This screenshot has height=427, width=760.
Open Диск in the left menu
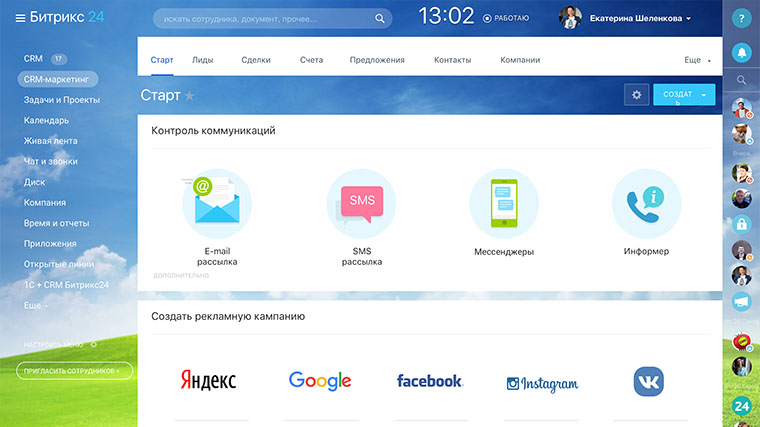[x=34, y=182]
